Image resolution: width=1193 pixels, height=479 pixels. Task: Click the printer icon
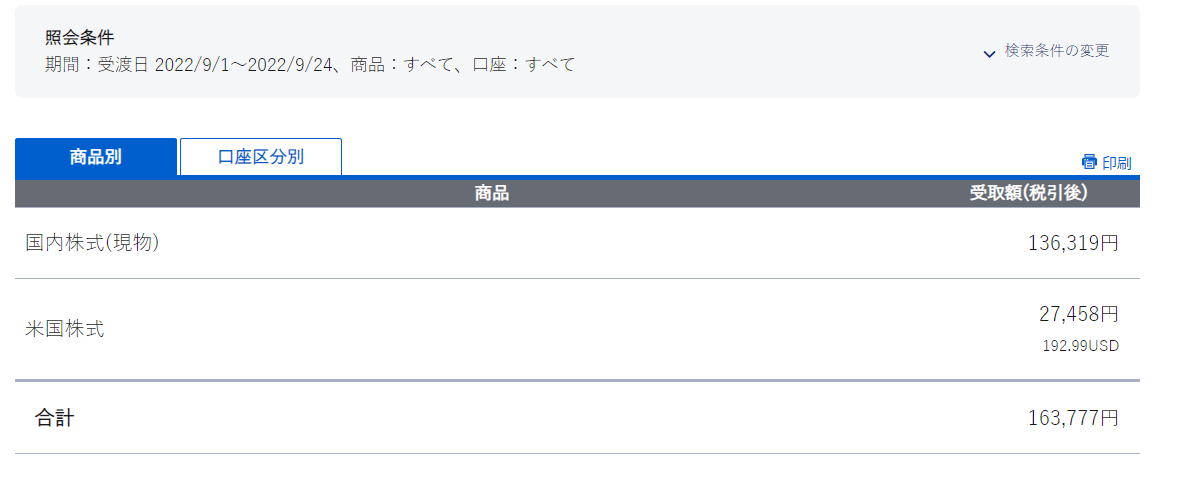[1090, 162]
